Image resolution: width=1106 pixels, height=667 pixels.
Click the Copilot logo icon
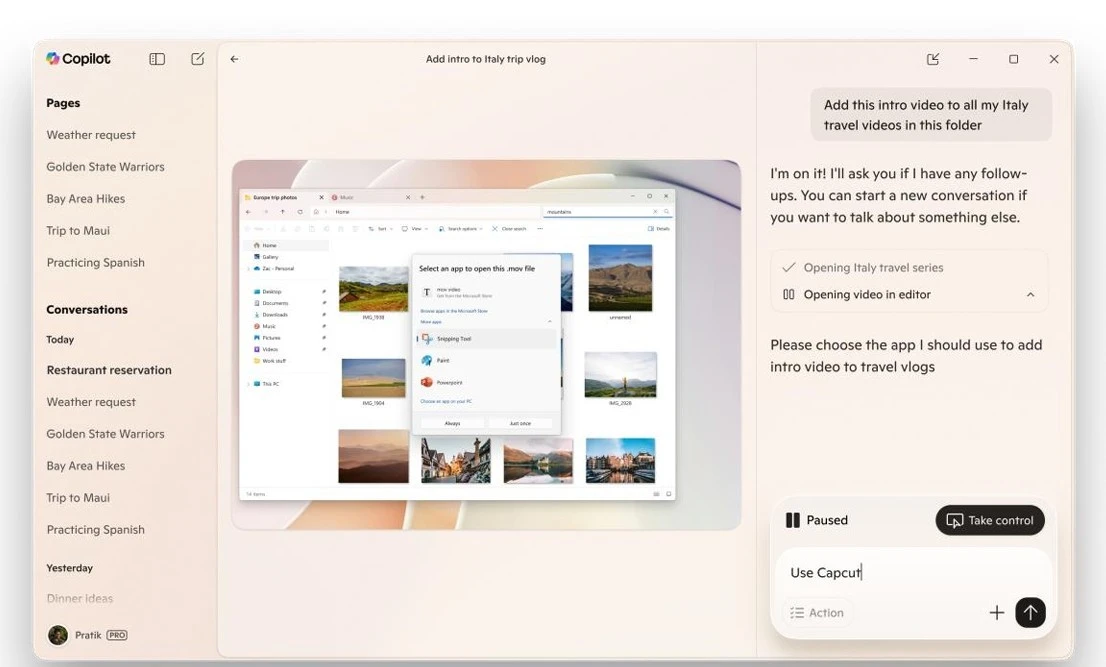[53, 59]
